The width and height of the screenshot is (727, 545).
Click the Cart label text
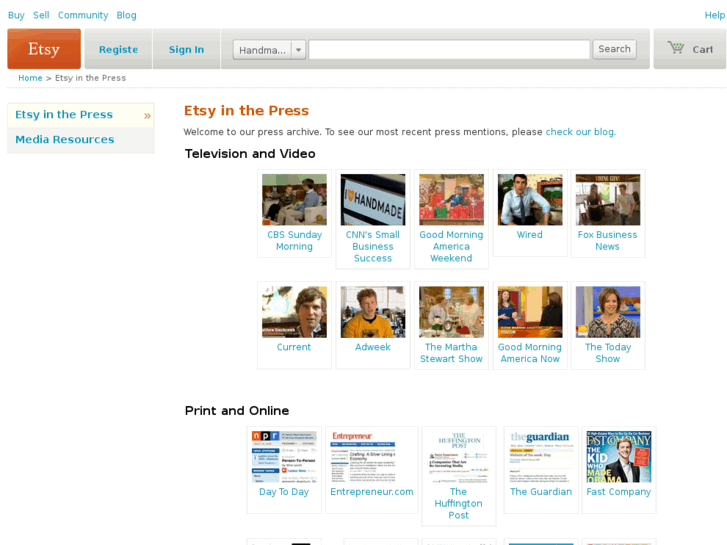[x=702, y=50]
